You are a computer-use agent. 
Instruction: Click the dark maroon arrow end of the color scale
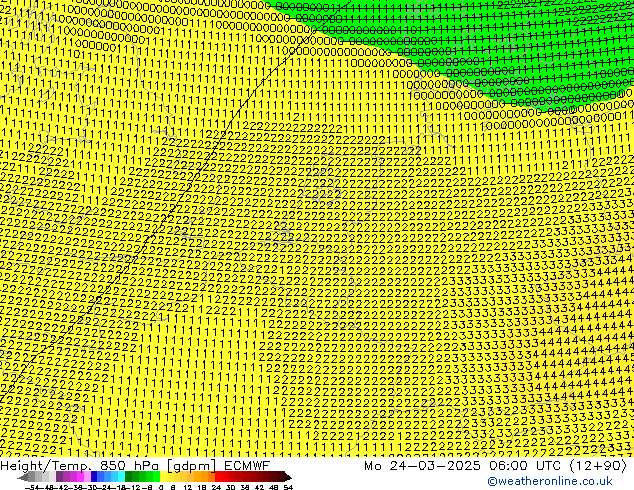[x=288, y=477]
